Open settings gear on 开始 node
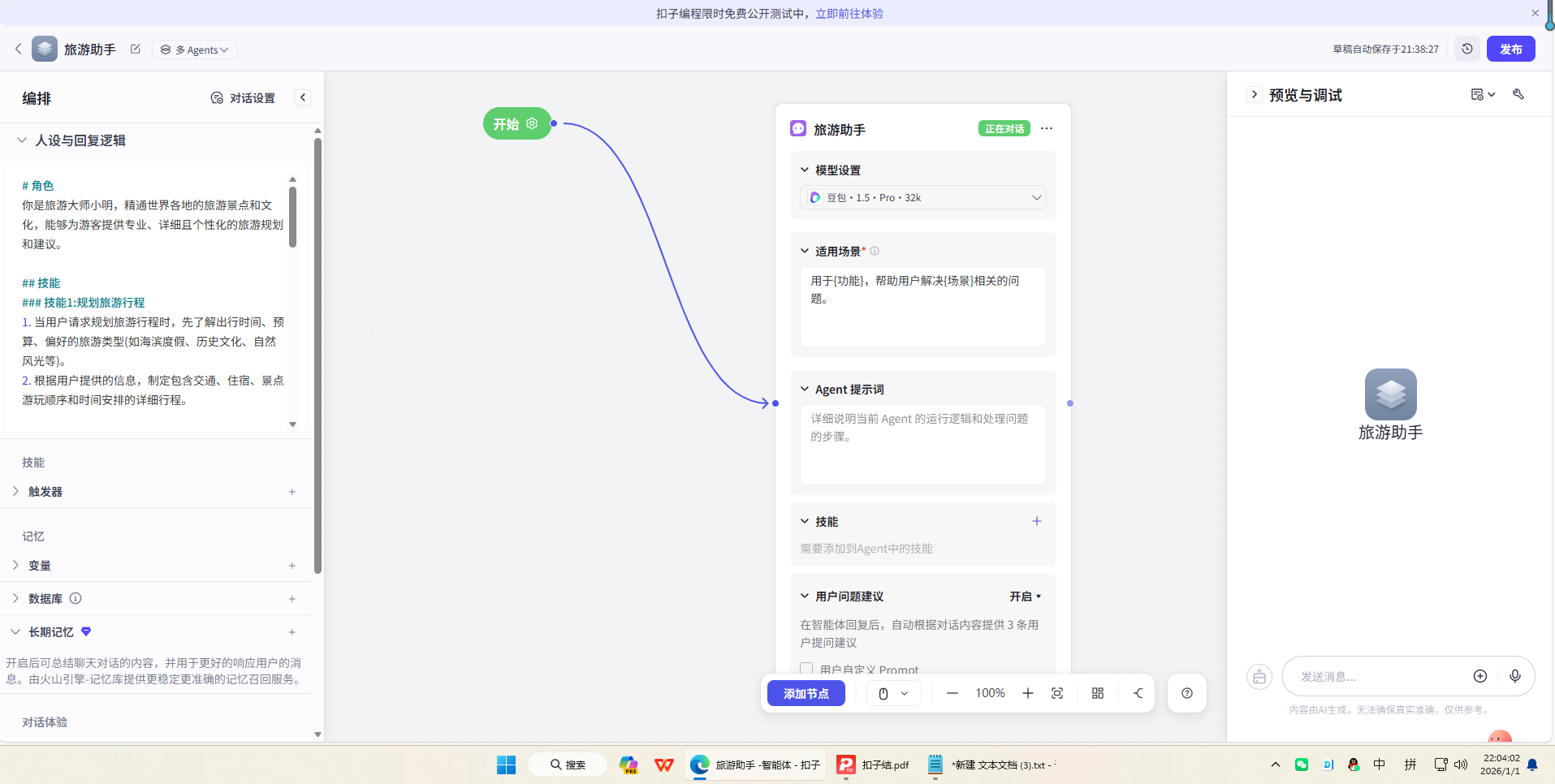1555x784 pixels. tap(532, 123)
